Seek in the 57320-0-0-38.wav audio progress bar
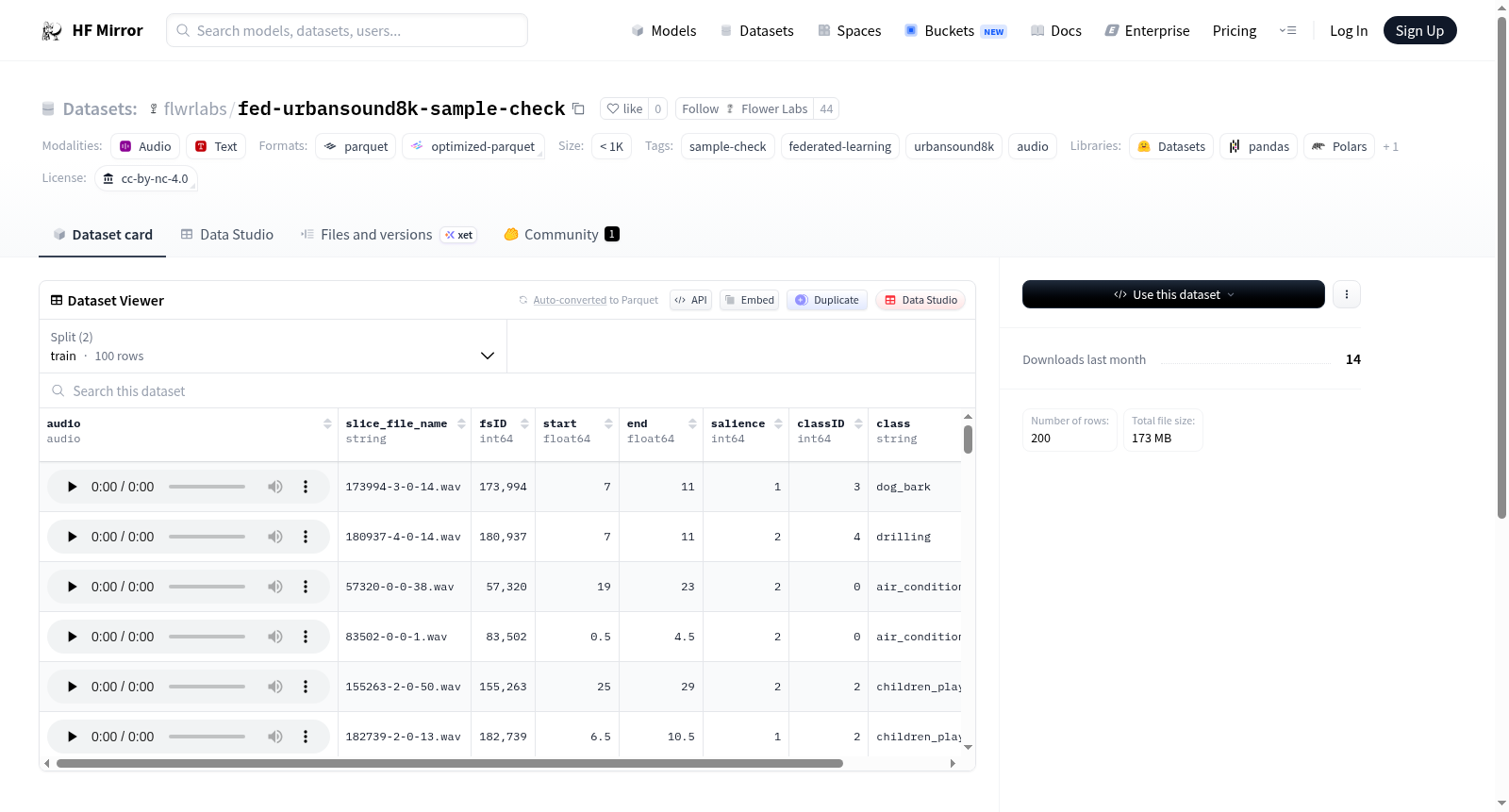This screenshot has width=1509, height=812. point(207,587)
